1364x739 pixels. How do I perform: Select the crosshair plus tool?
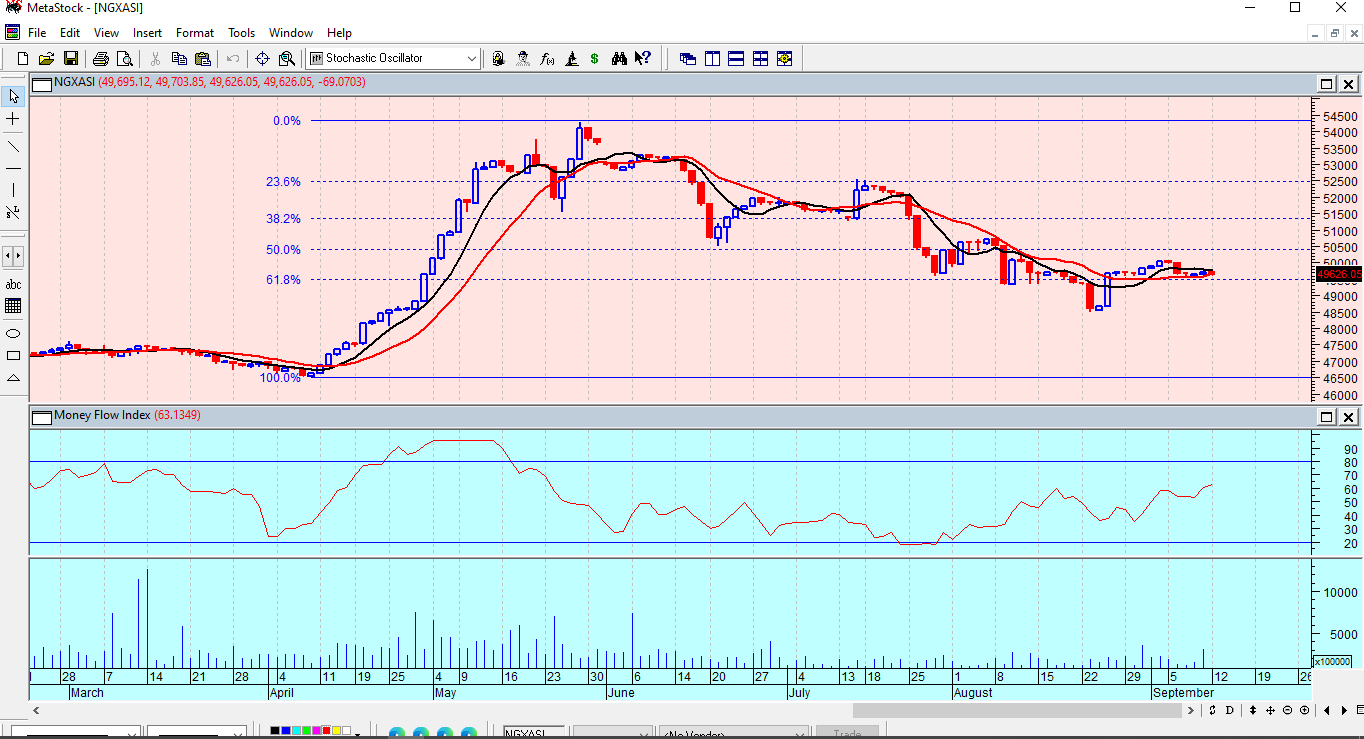coord(13,119)
